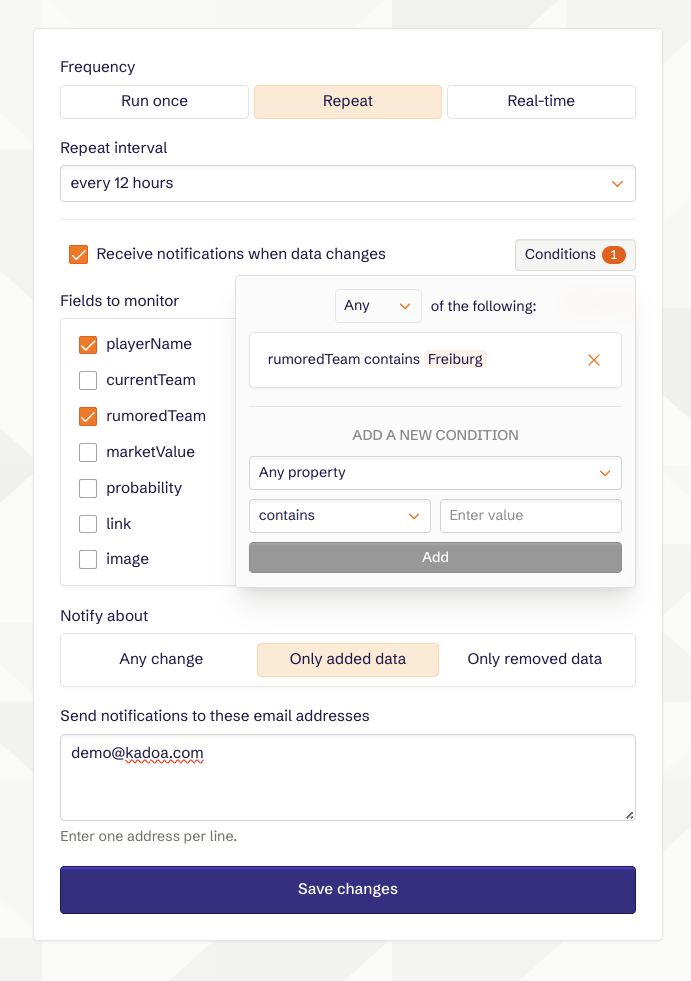Enable the currentTeam field checkbox
Screen dimensions: 691x981
[88, 381]
